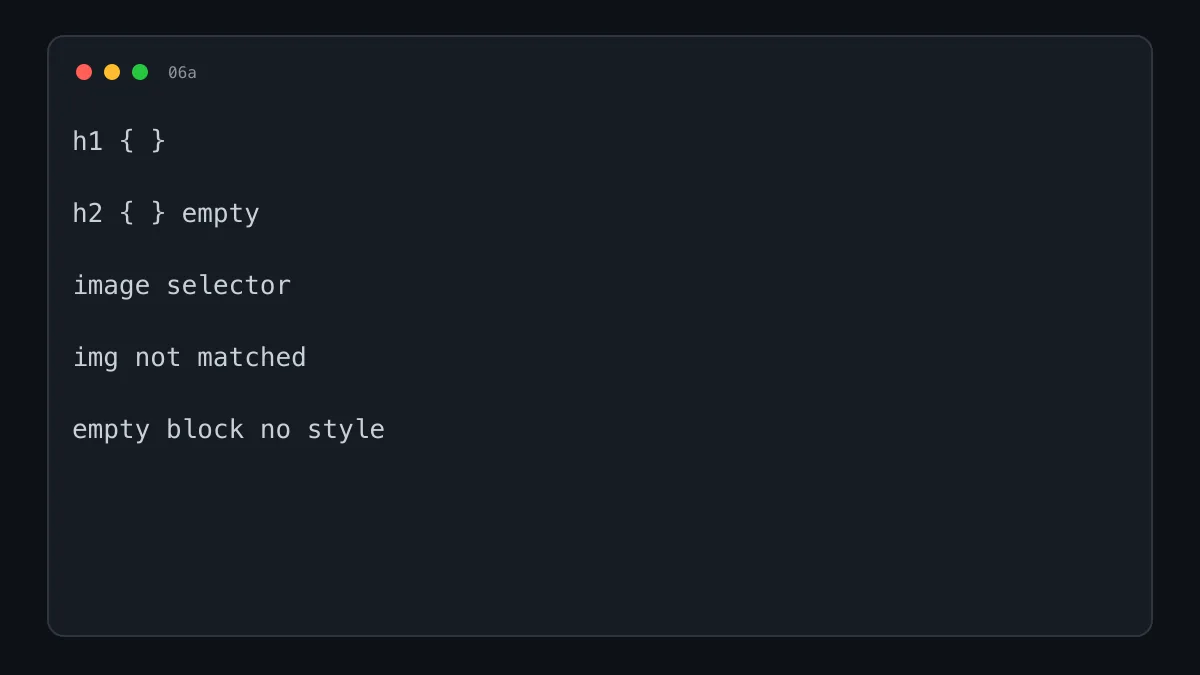The image size is (1200, 675).
Task: Click the yellow minimize window dot
Action: pos(112,72)
